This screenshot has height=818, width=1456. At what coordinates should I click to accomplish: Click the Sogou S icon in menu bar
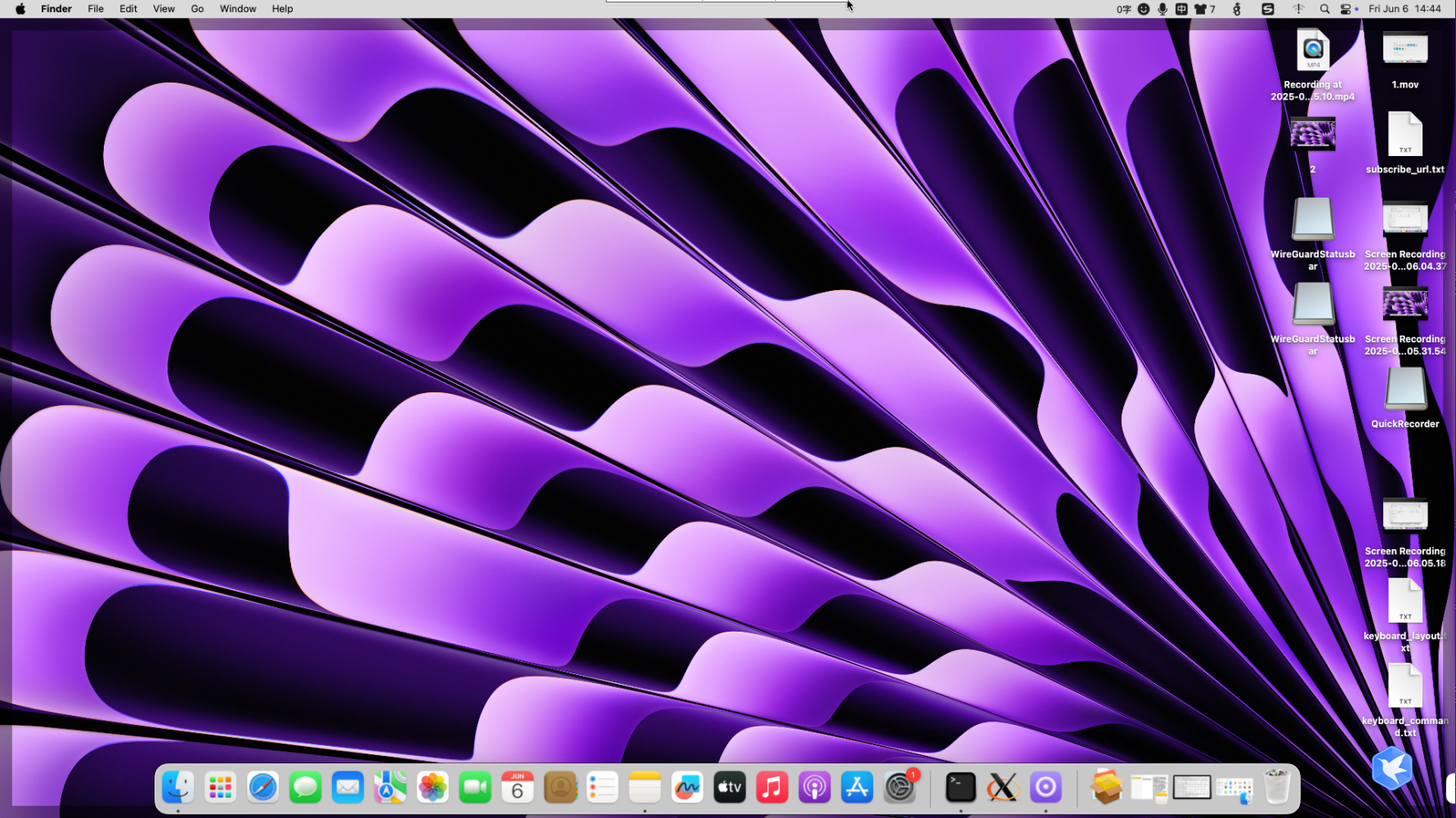(1268, 9)
